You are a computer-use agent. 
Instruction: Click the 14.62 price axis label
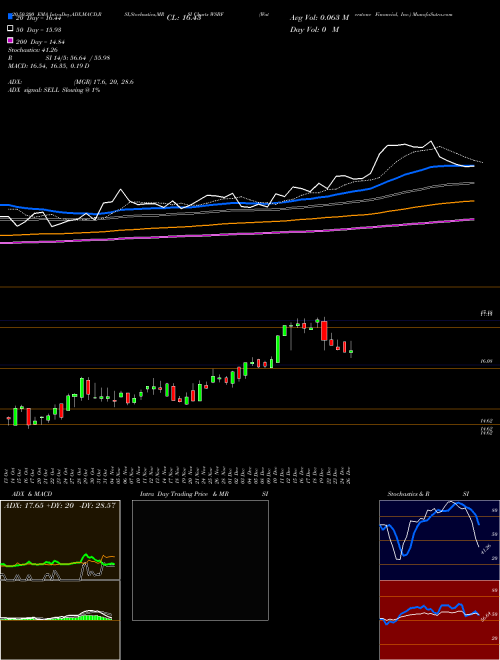click(x=486, y=420)
